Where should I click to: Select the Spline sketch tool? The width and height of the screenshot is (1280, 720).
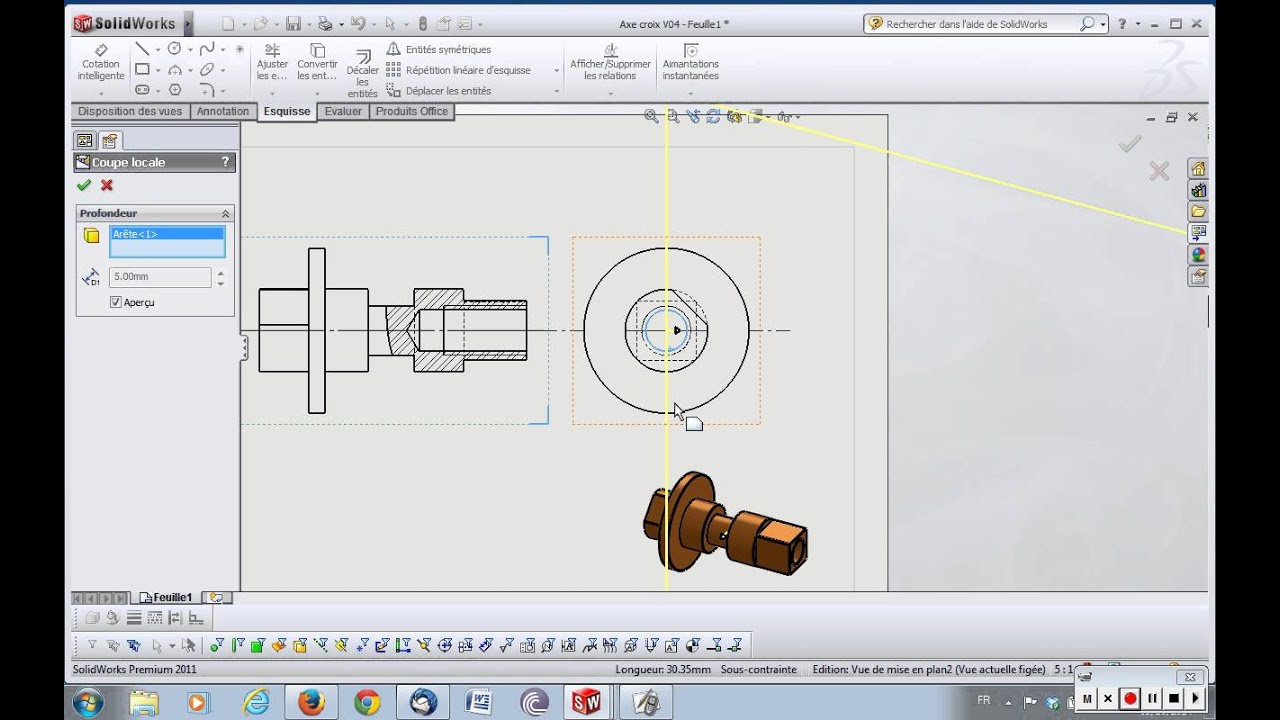(x=206, y=49)
